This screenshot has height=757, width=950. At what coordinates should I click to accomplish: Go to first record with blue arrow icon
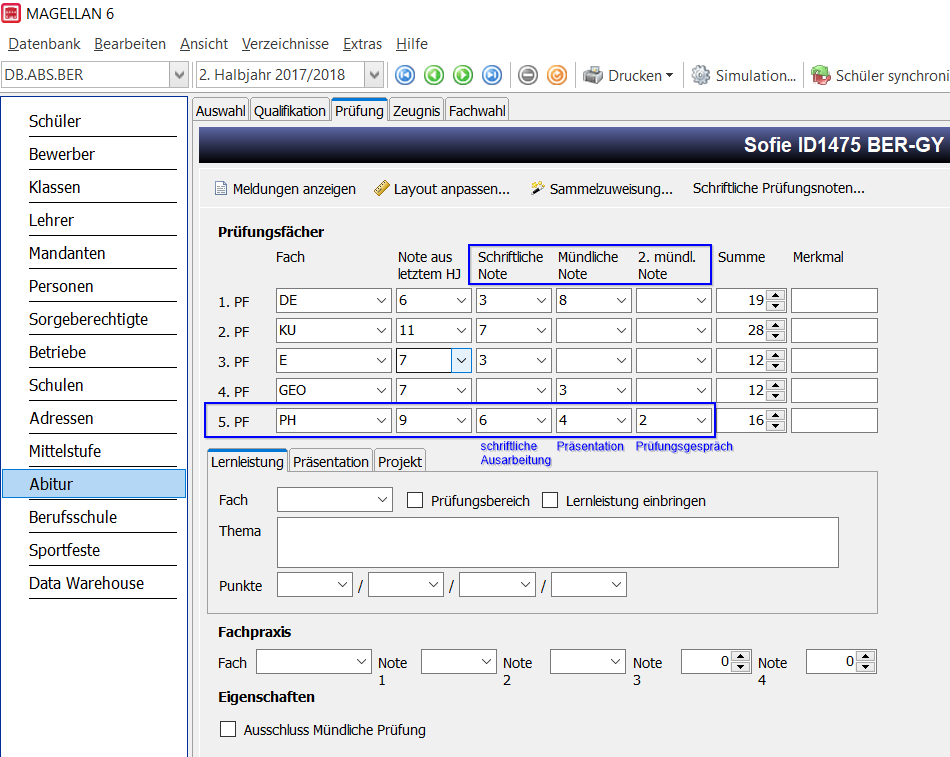point(405,75)
